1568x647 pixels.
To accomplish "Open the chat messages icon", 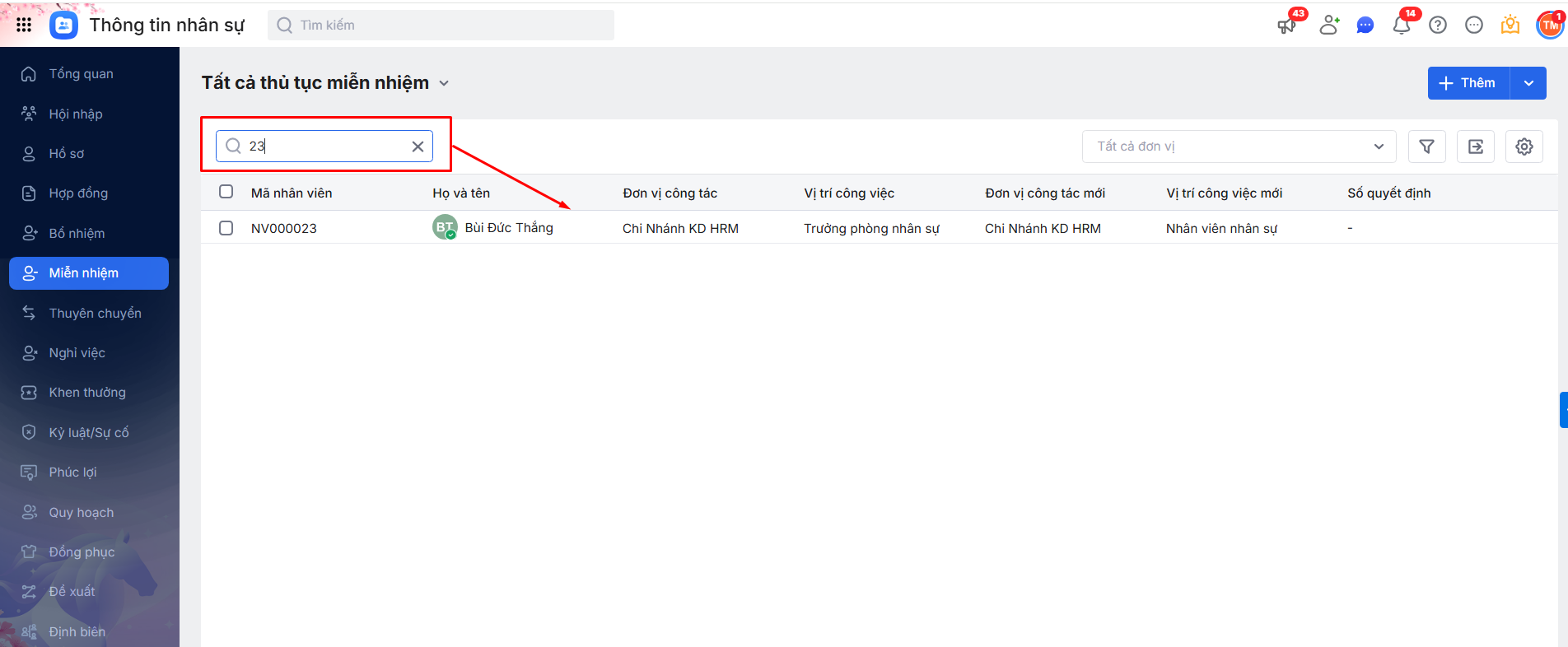I will click(x=1365, y=26).
